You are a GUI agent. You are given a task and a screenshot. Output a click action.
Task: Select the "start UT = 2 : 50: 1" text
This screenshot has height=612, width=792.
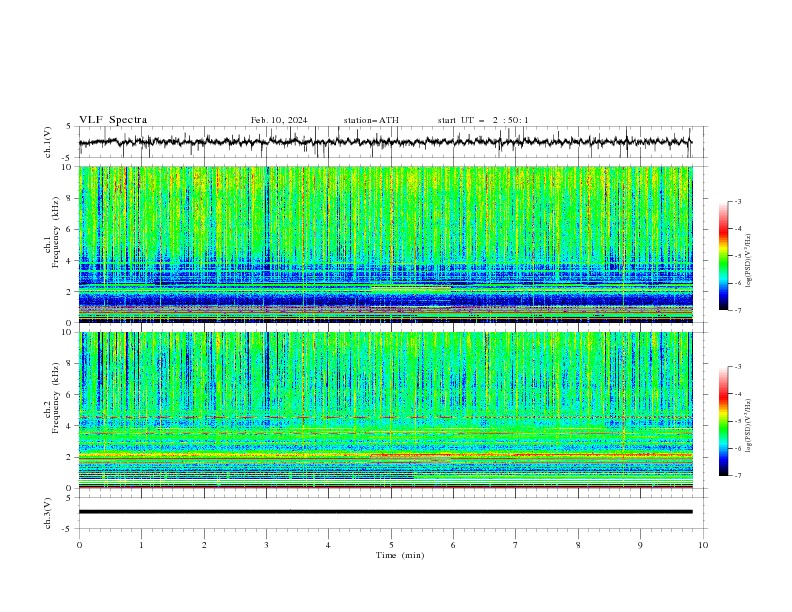(483, 120)
